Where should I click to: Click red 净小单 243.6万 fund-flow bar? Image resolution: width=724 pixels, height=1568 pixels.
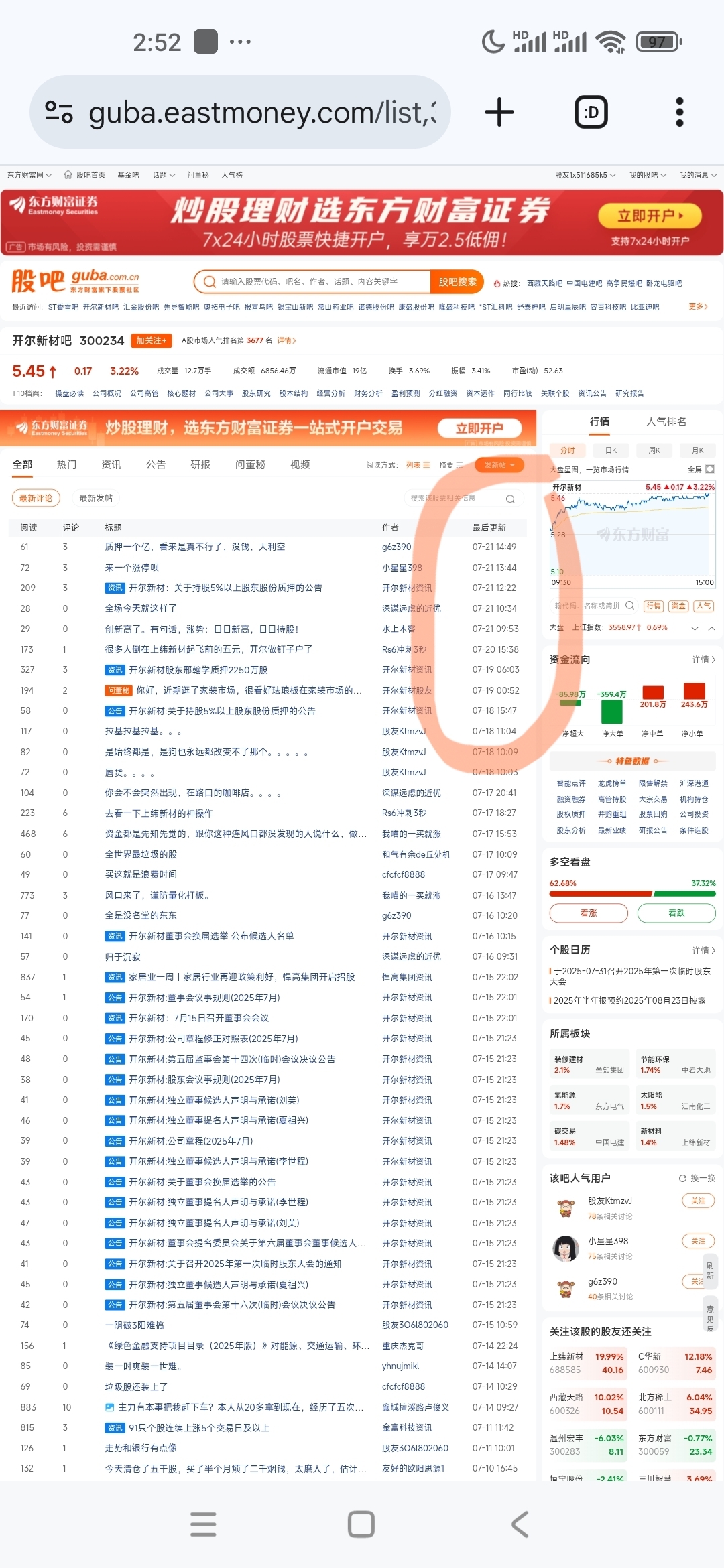click(x=694, y=691)
